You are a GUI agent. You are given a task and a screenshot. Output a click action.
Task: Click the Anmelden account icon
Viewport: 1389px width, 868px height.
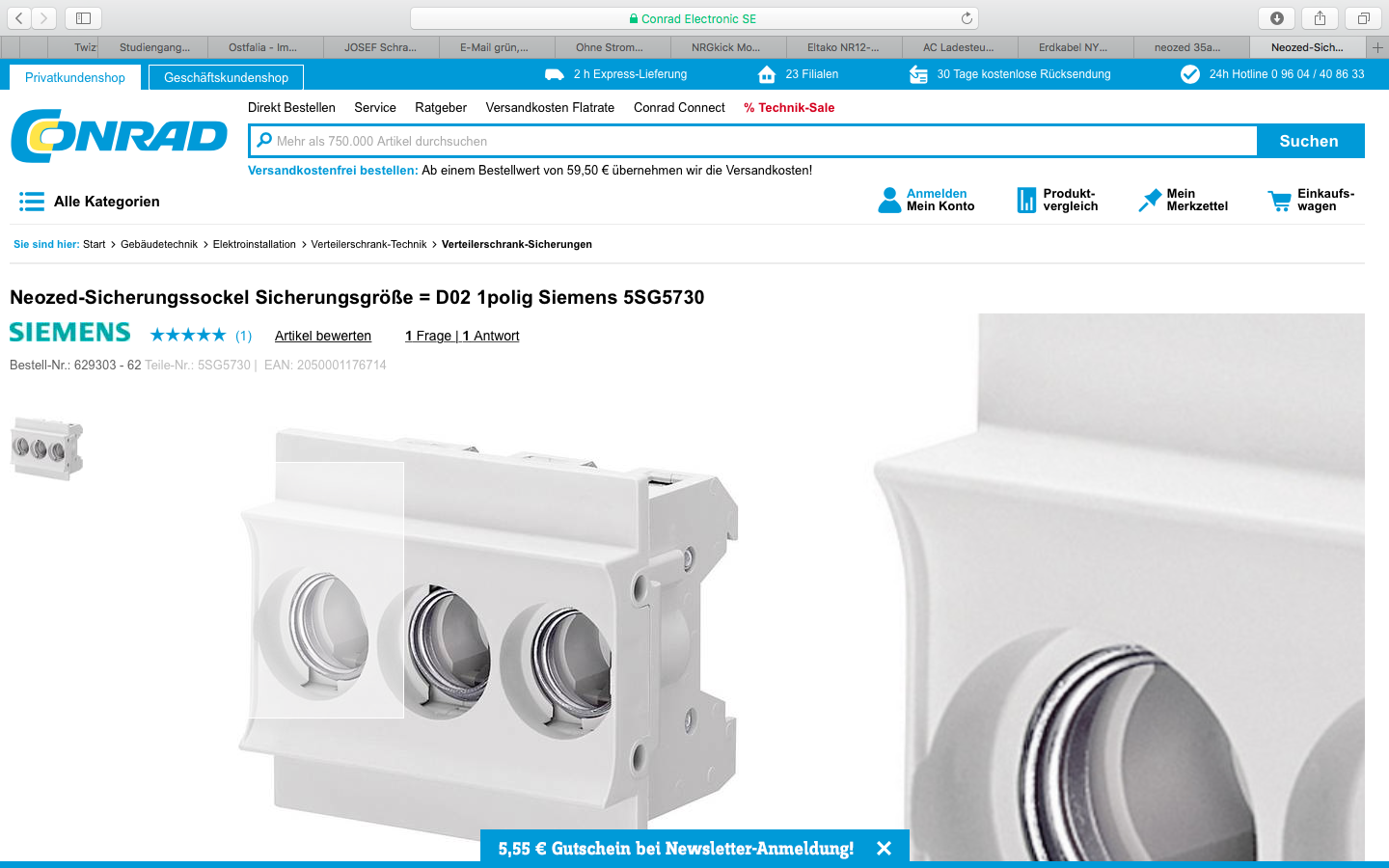pyautogui.click(x=888, y=201)
